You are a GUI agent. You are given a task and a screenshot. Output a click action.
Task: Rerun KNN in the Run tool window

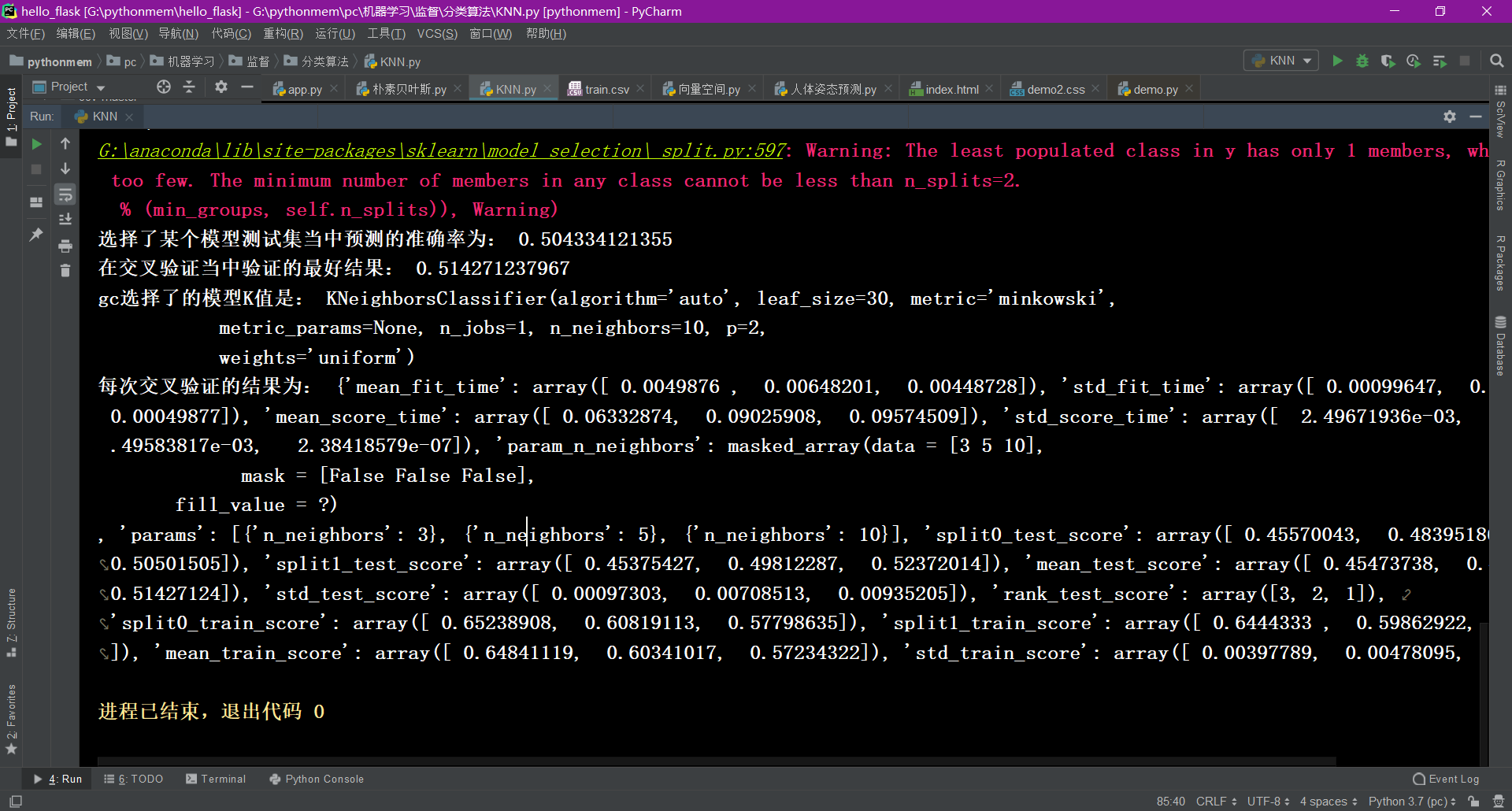36,144
